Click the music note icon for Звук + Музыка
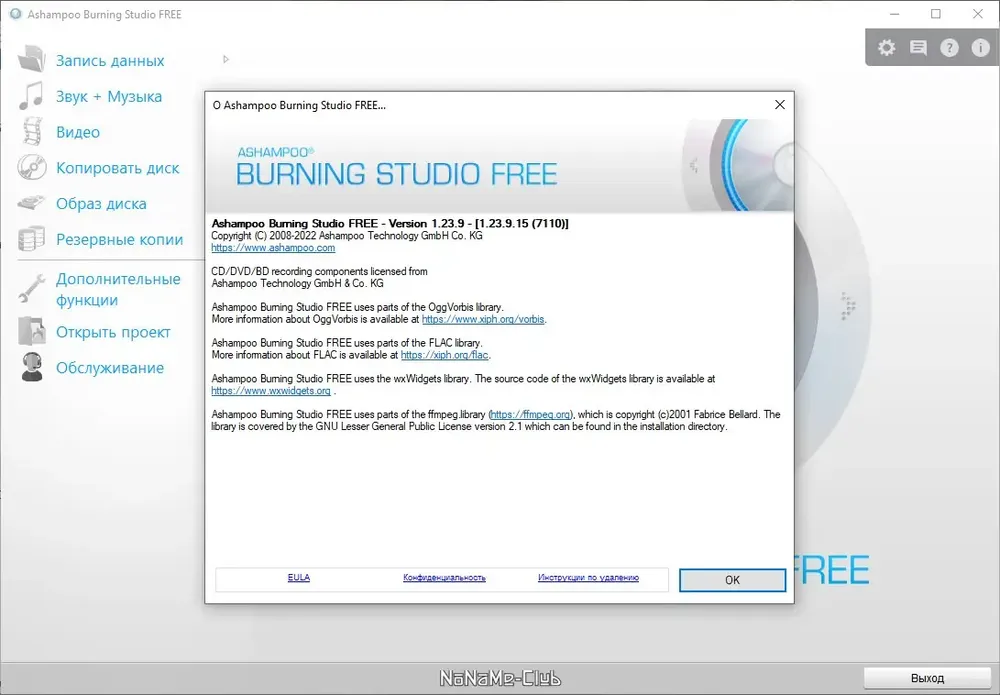Screen dimensions: 1000x695 point(31,96)
